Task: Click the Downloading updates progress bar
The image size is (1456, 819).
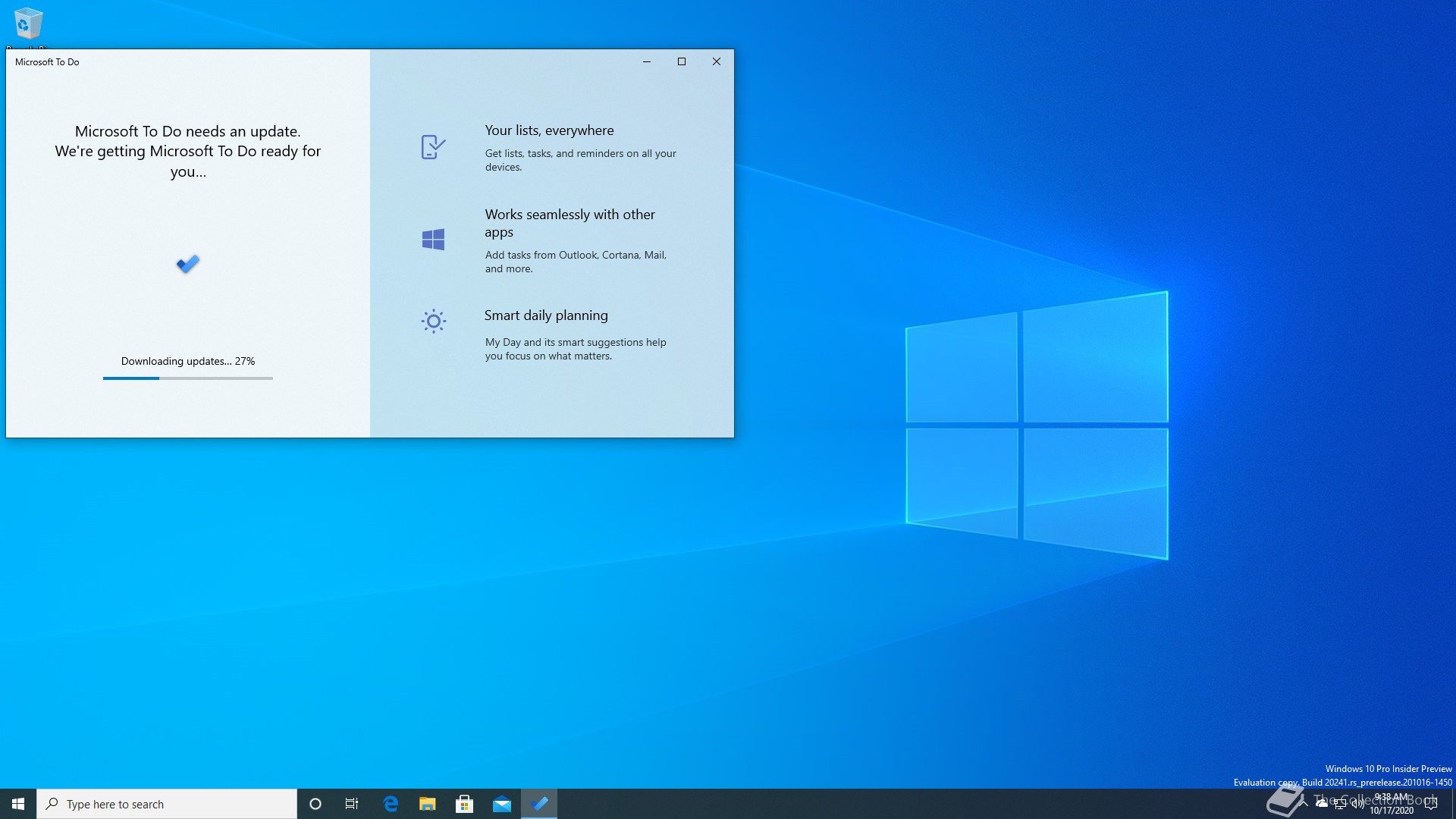Action: point(188,378)
